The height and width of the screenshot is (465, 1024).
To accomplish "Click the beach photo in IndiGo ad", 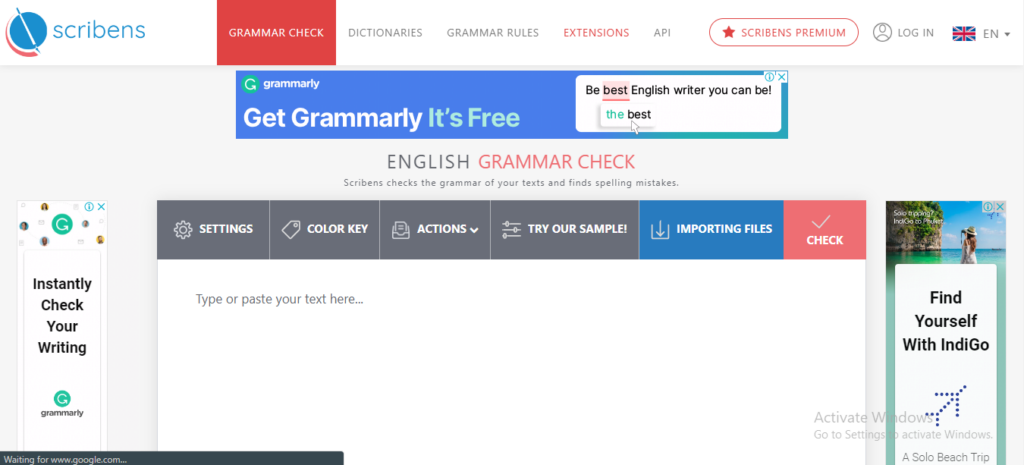I will [x=946, y=232].
